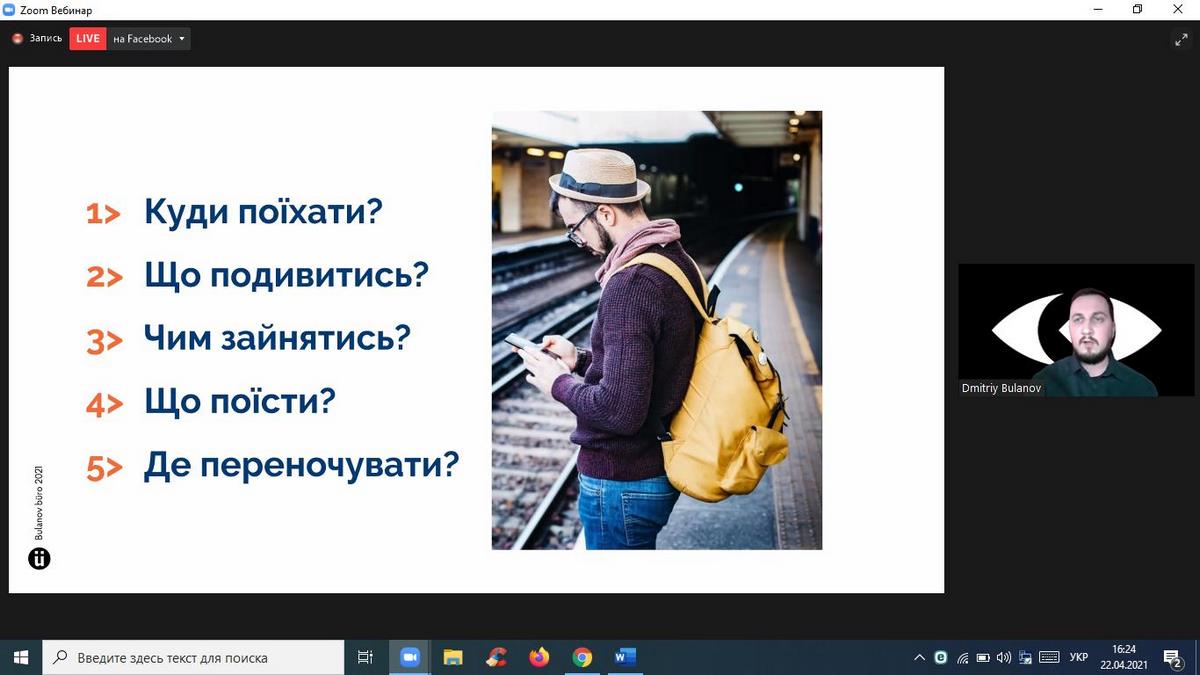
Task: Switch to Microsoft Word in the taskbar
Action: click(625, 657)
